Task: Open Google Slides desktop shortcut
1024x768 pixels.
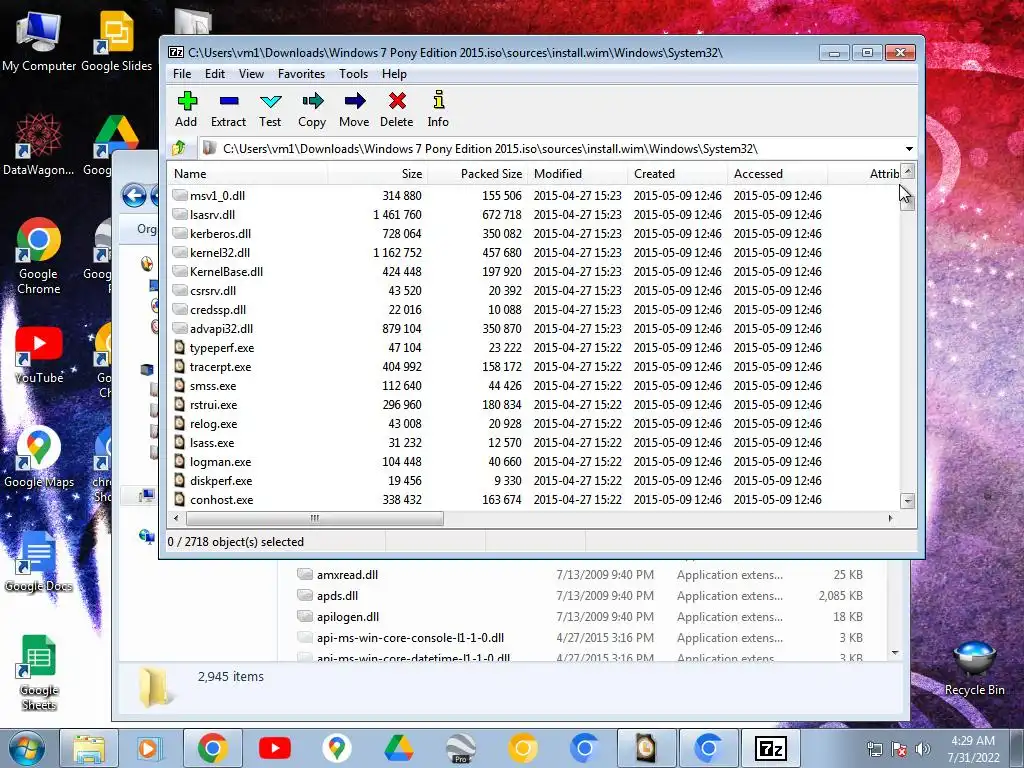Action: point(116,42)
